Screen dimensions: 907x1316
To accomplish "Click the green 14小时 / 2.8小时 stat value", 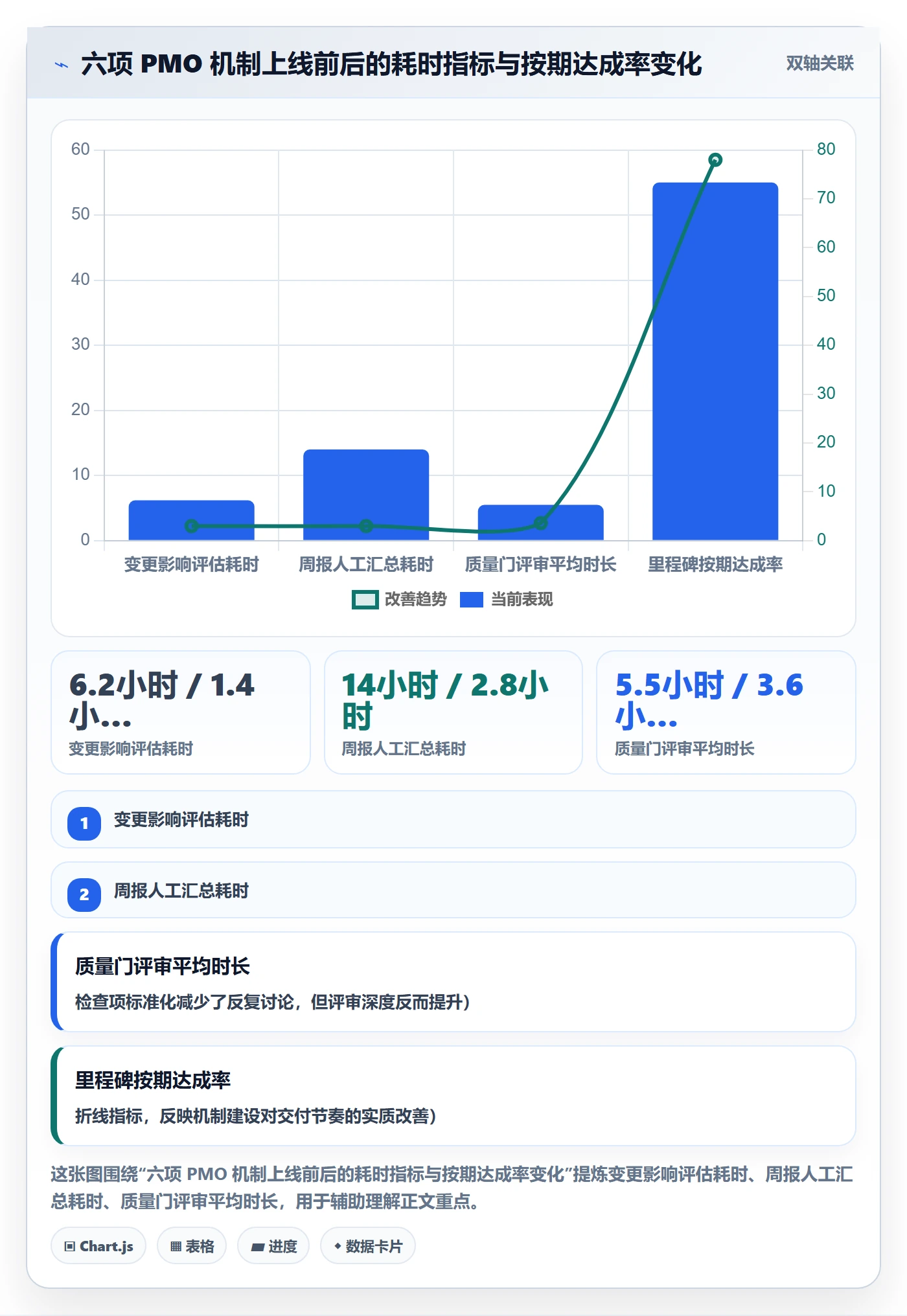I will pyautogui.click(x=446, y=700).
